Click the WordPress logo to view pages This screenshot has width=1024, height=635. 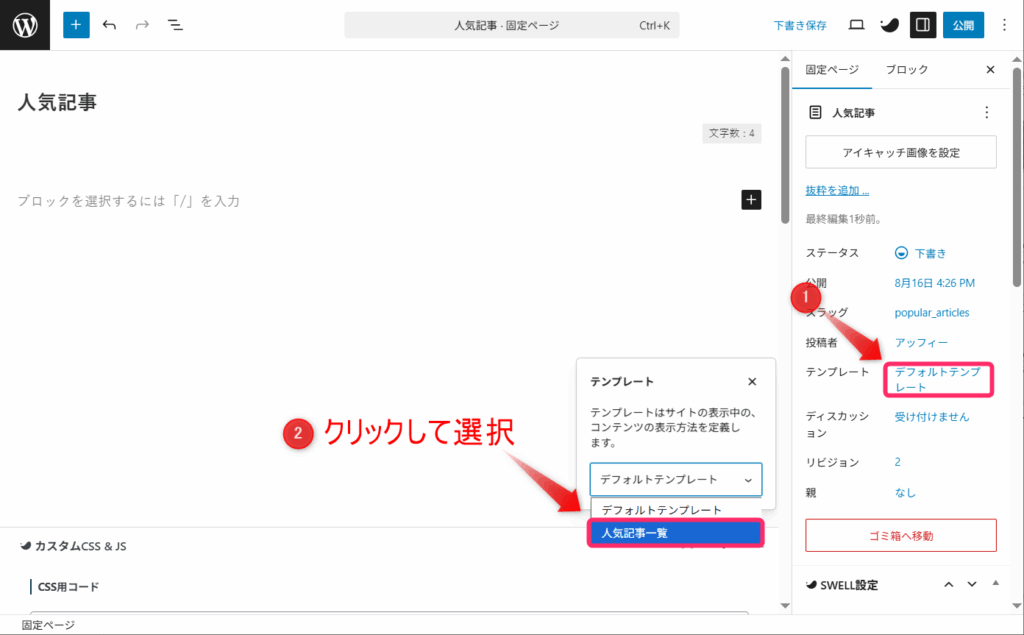[x=25, y=25]
